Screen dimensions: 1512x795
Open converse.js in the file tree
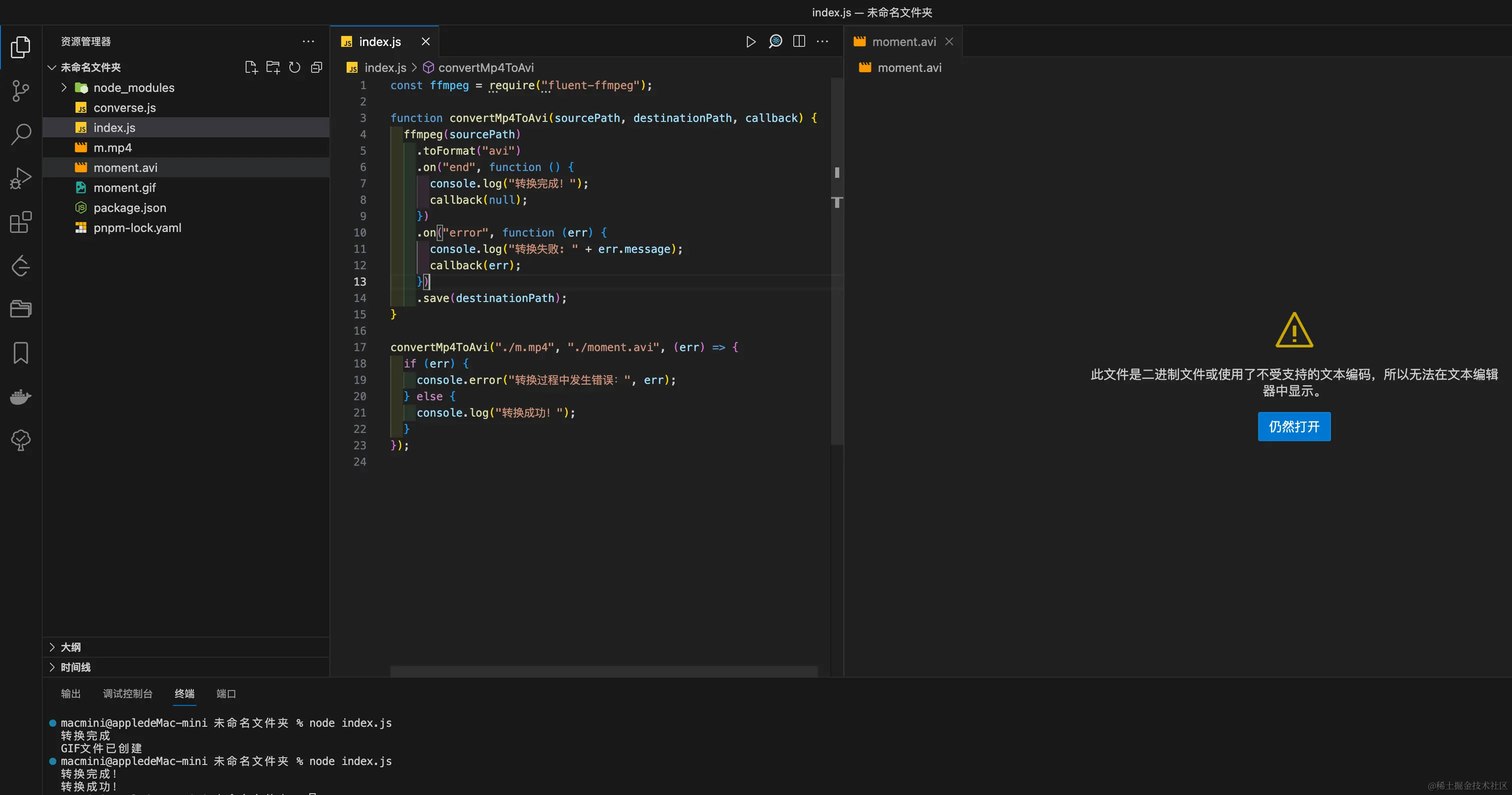click(x=186, y=107)
